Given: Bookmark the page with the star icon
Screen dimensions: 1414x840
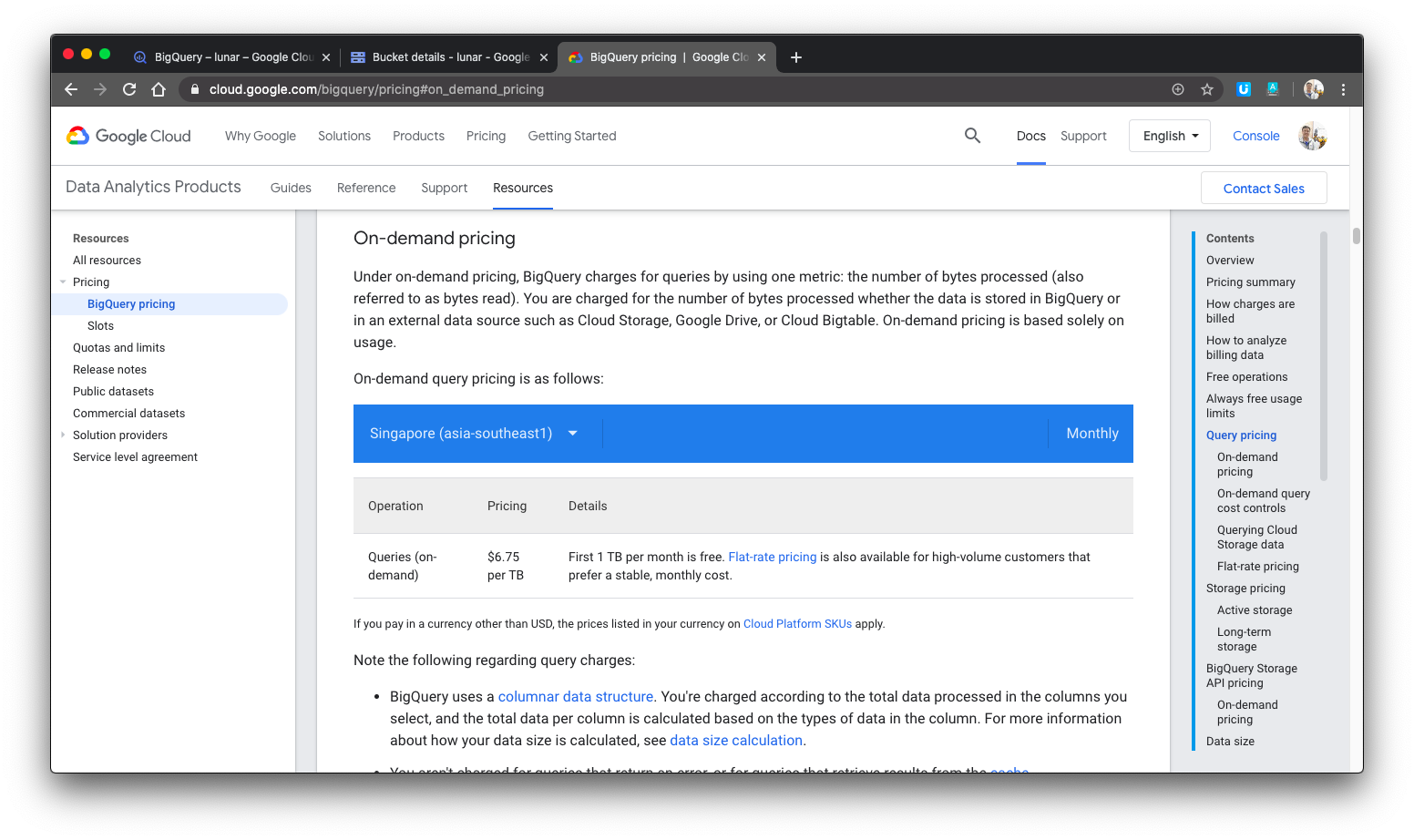Looking at the screenshot, I should pyautogui.click(x=1207, y=88).
